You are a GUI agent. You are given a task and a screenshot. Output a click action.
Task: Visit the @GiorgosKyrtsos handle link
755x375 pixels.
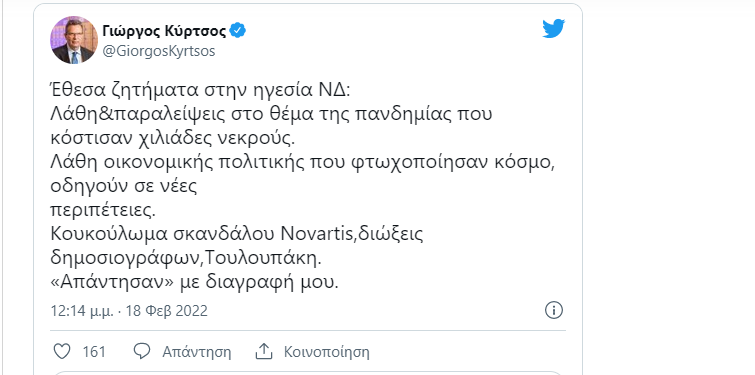coord(158,51)
